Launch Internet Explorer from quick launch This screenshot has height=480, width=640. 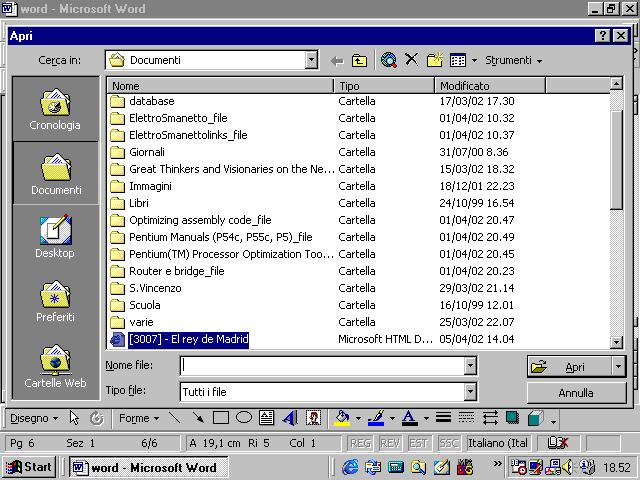coord(350,467)
